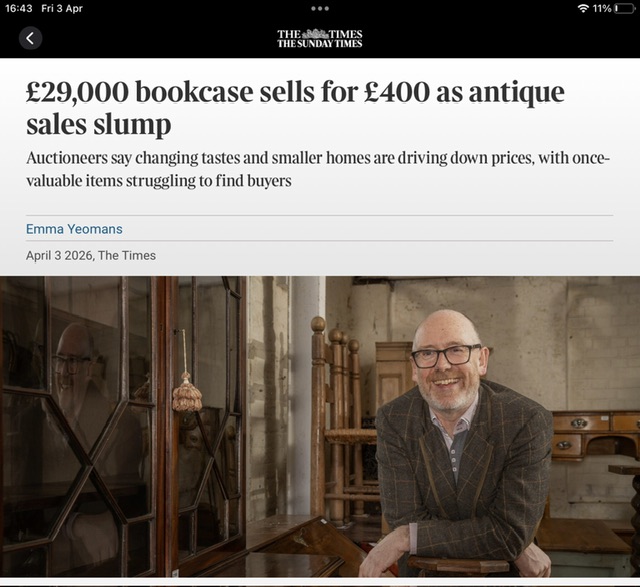Tap the clock showing 16:43

(x=18, y=9)
